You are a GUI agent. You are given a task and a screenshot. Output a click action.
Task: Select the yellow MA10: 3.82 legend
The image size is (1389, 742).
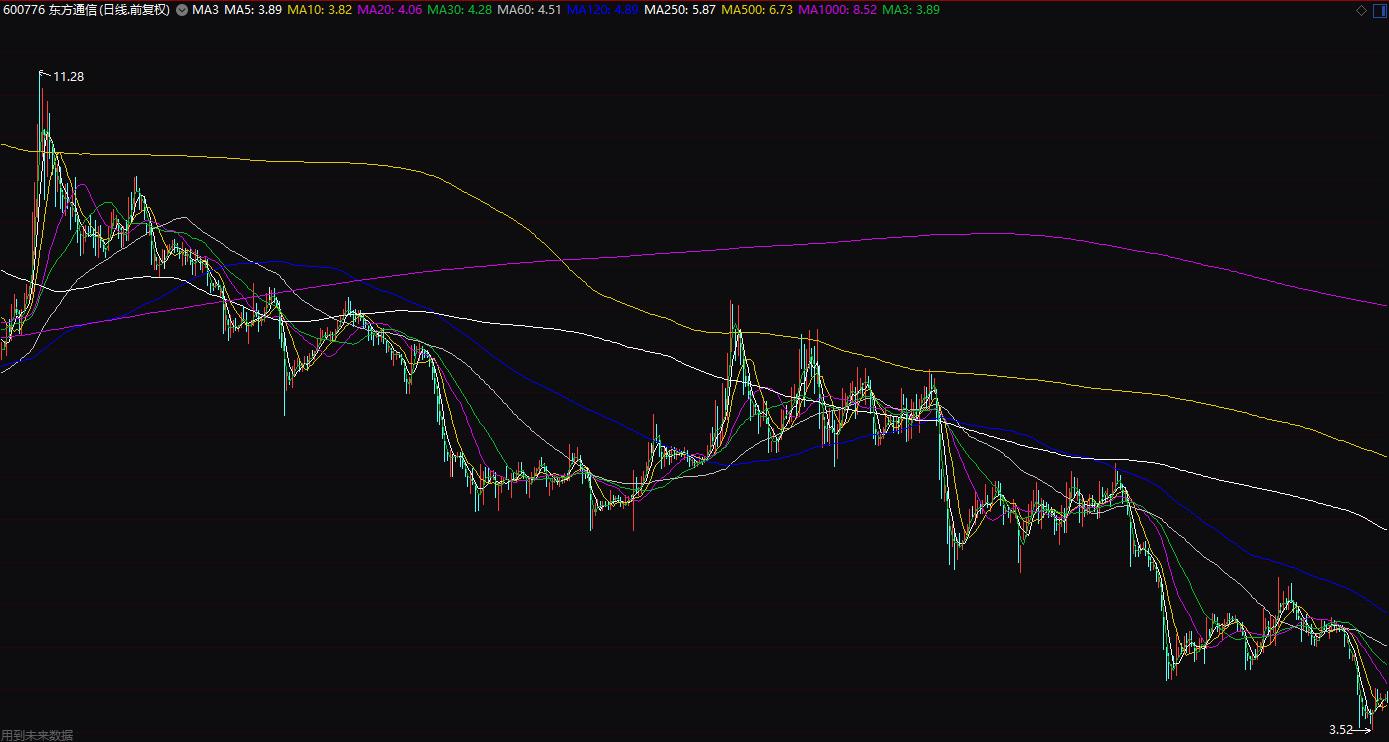(319, 10)
